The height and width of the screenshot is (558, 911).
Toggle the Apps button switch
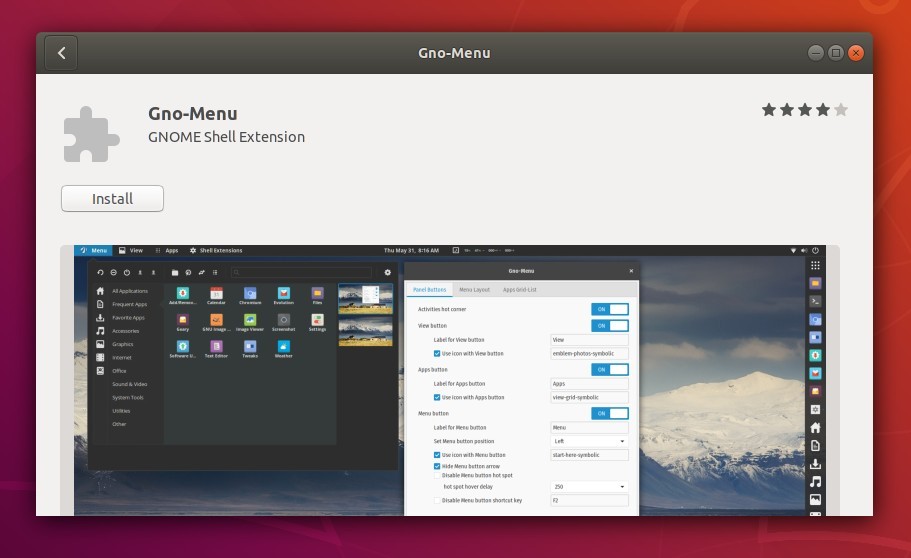609,370
